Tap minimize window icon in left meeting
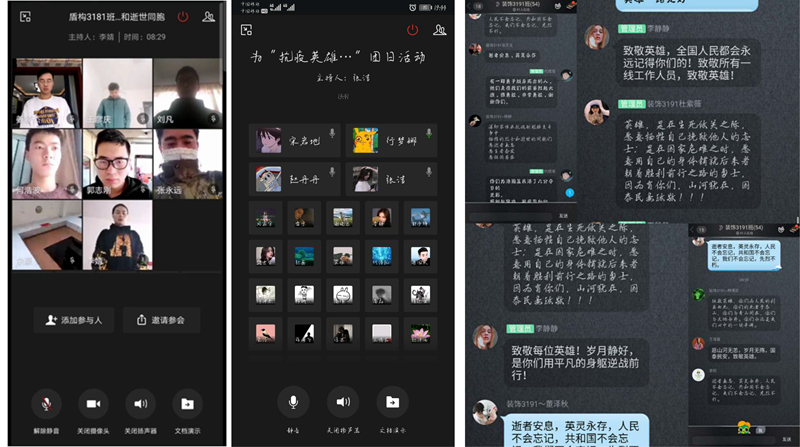Image resolution: width=800 pixels, height=447 pixels. coord(25,17)
